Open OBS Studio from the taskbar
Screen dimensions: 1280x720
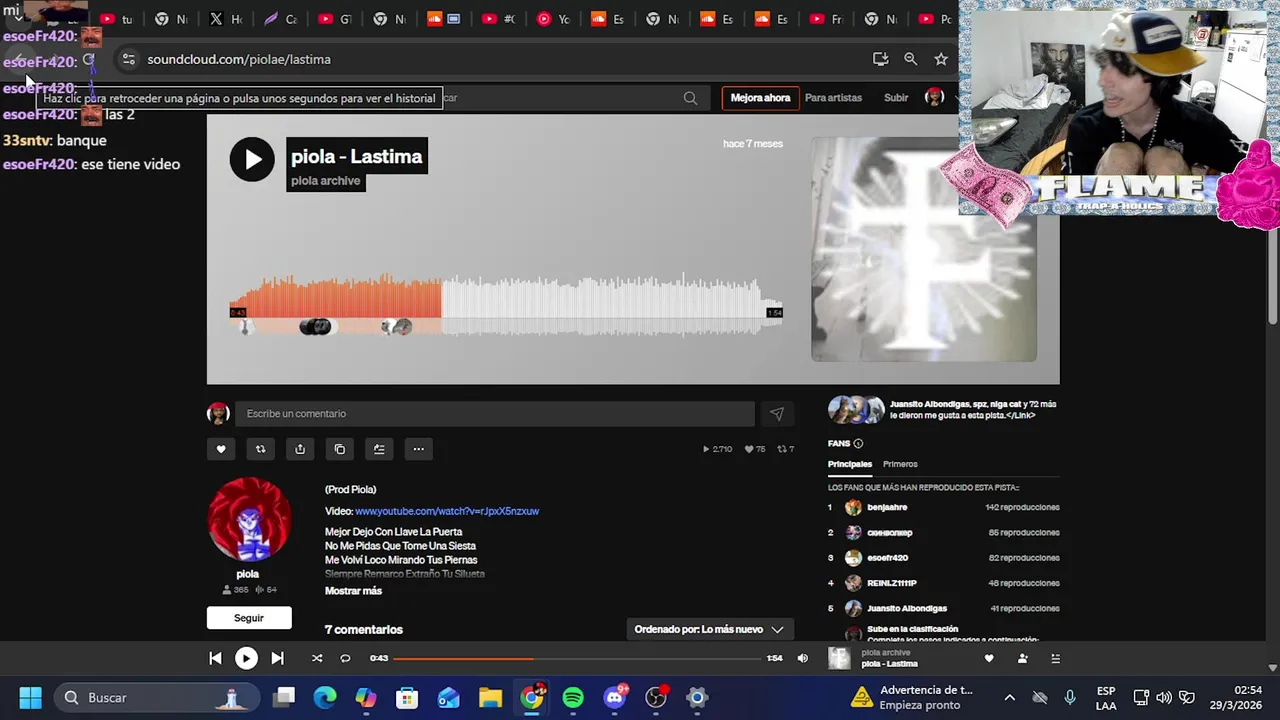tap(656, 698)
